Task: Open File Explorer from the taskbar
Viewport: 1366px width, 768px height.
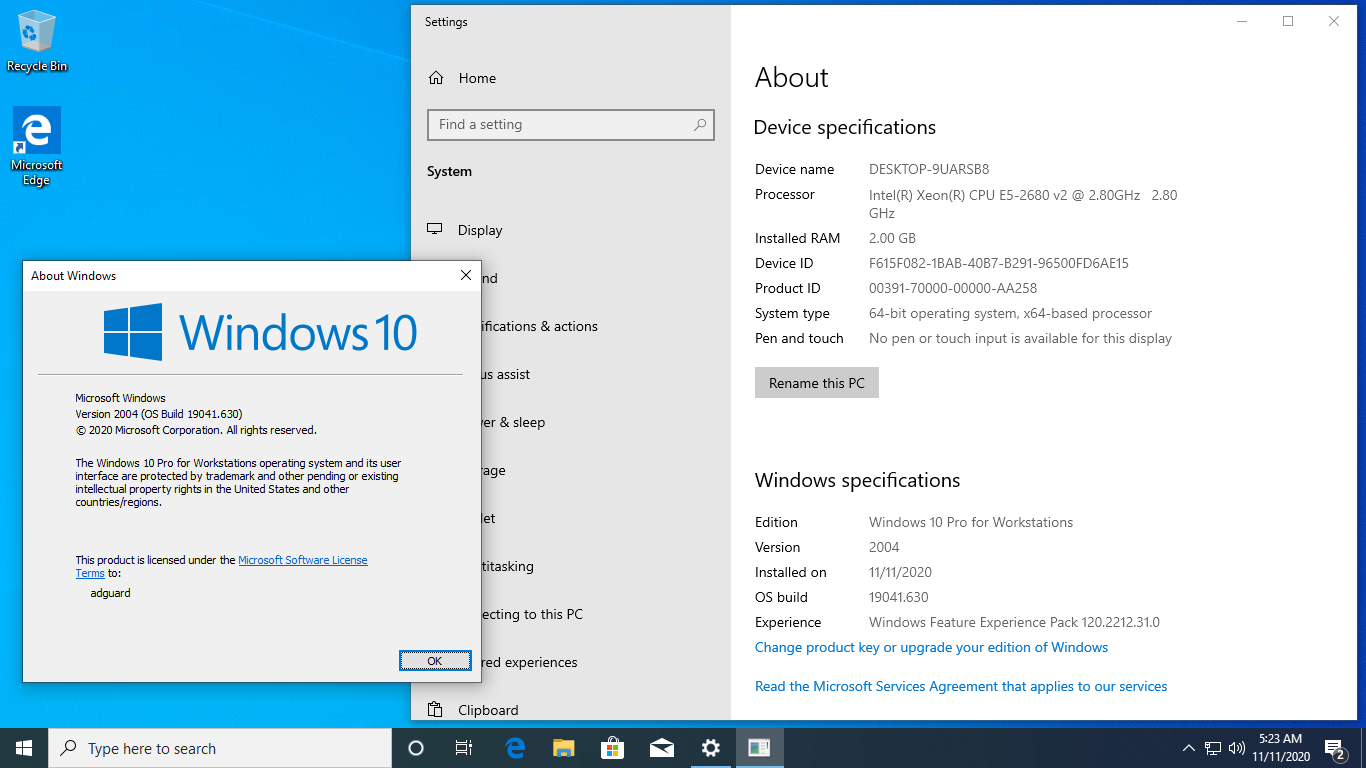Action: 564,748
